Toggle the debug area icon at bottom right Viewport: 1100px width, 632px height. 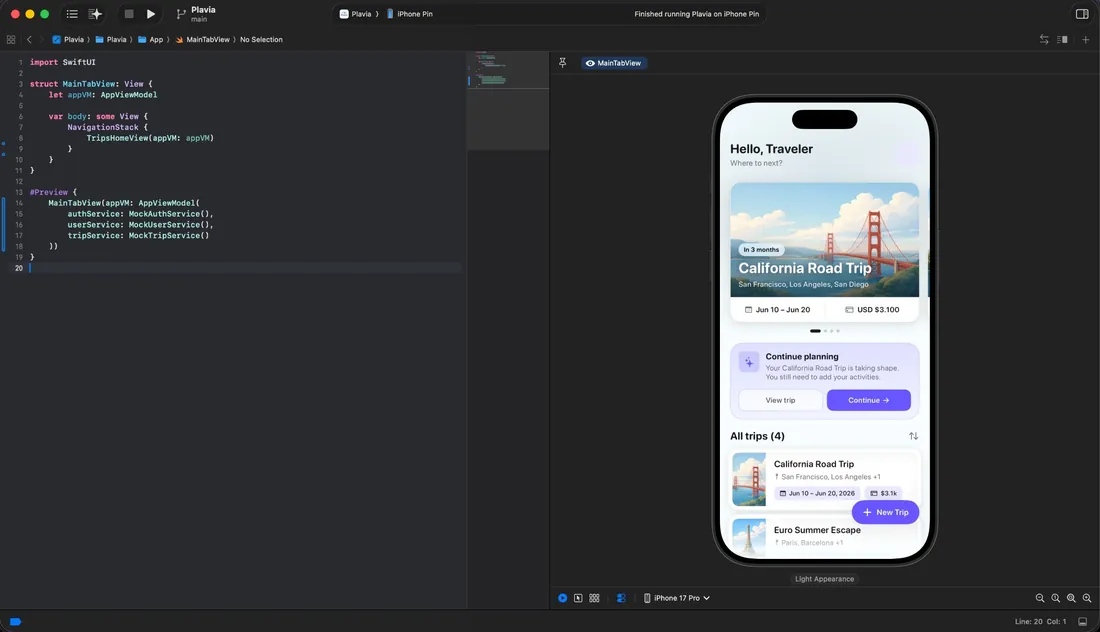[x=1082, y=621]
